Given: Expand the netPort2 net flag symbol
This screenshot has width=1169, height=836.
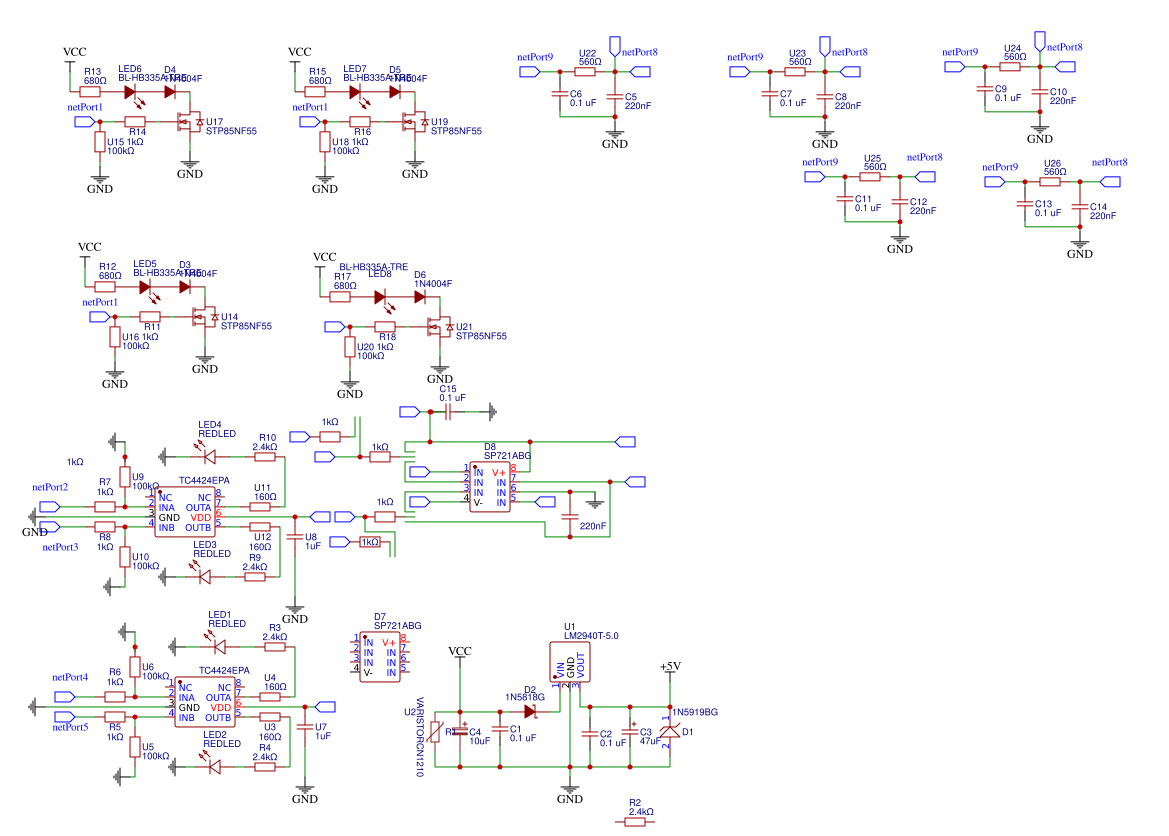Looking at the screenshot, I should 50,505.
